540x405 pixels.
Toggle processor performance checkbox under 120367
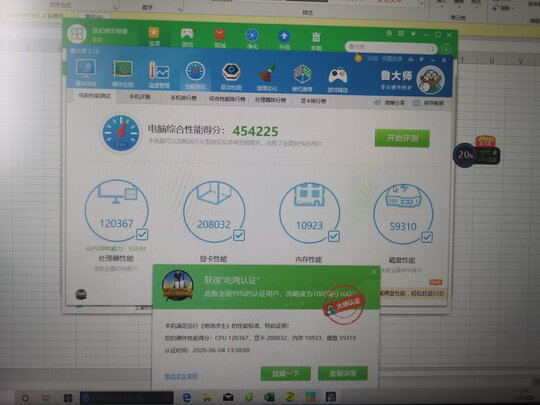pyautogui.click(x=142, y=235)
